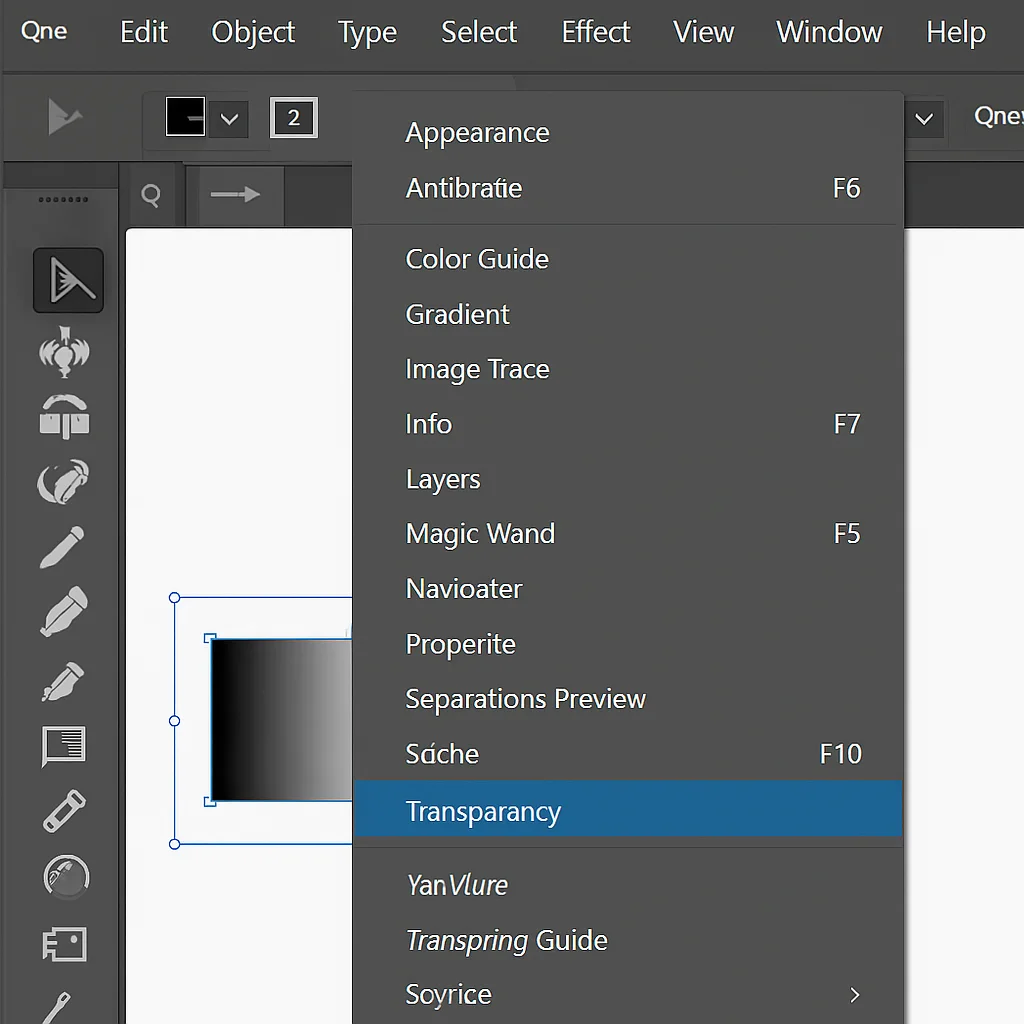Click the top-left bounding box handle

pos(174,598)
